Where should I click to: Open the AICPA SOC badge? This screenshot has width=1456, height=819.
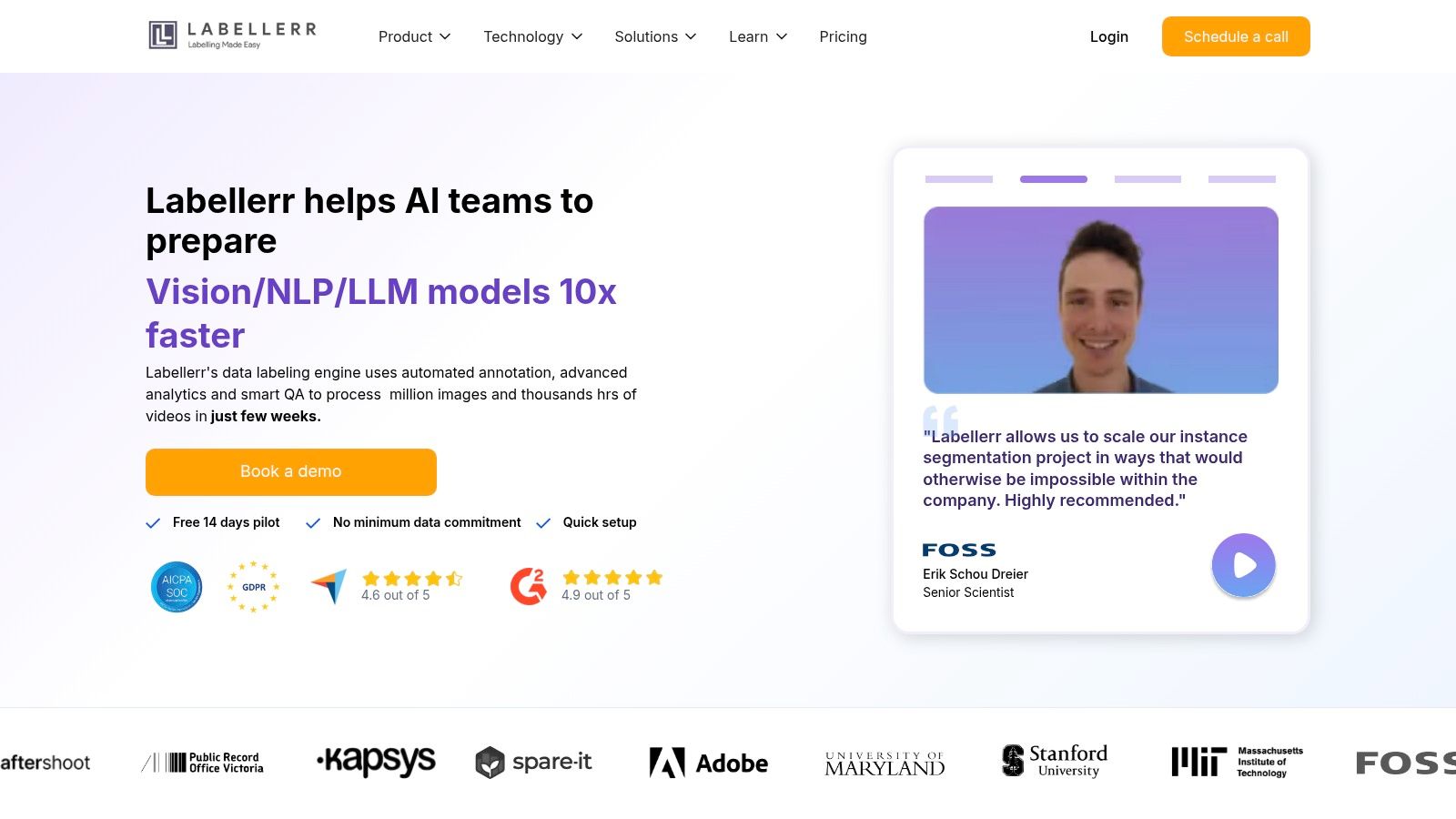[177, 587]
